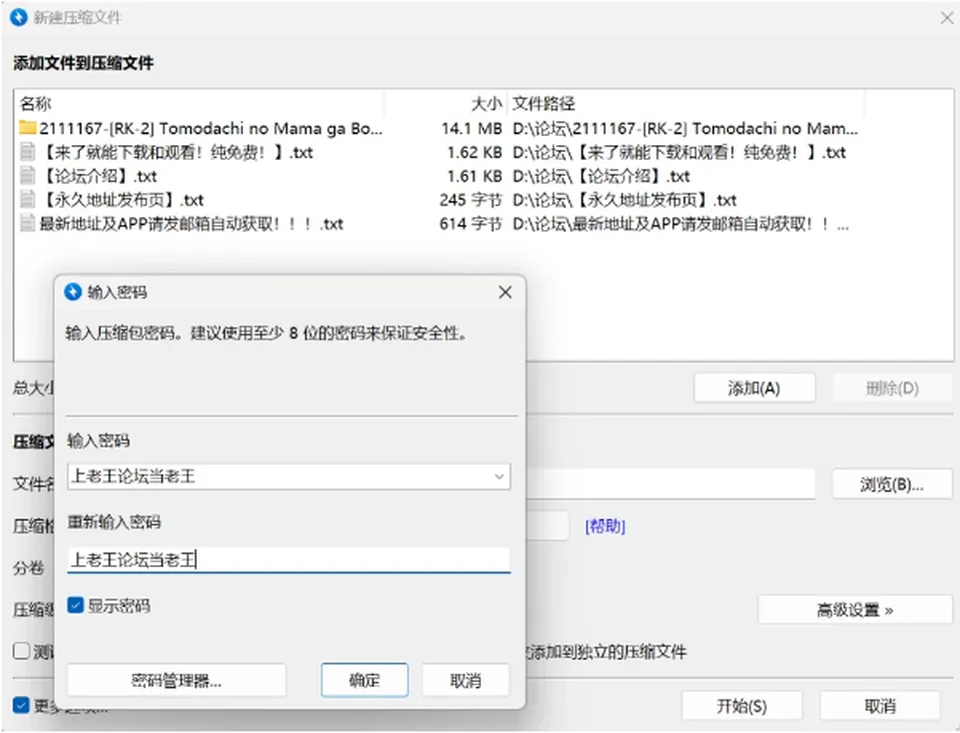Open the 密码管理器 password manager
Image resolution: width=960 pixels, height=733 pixels.
[176, 680]
